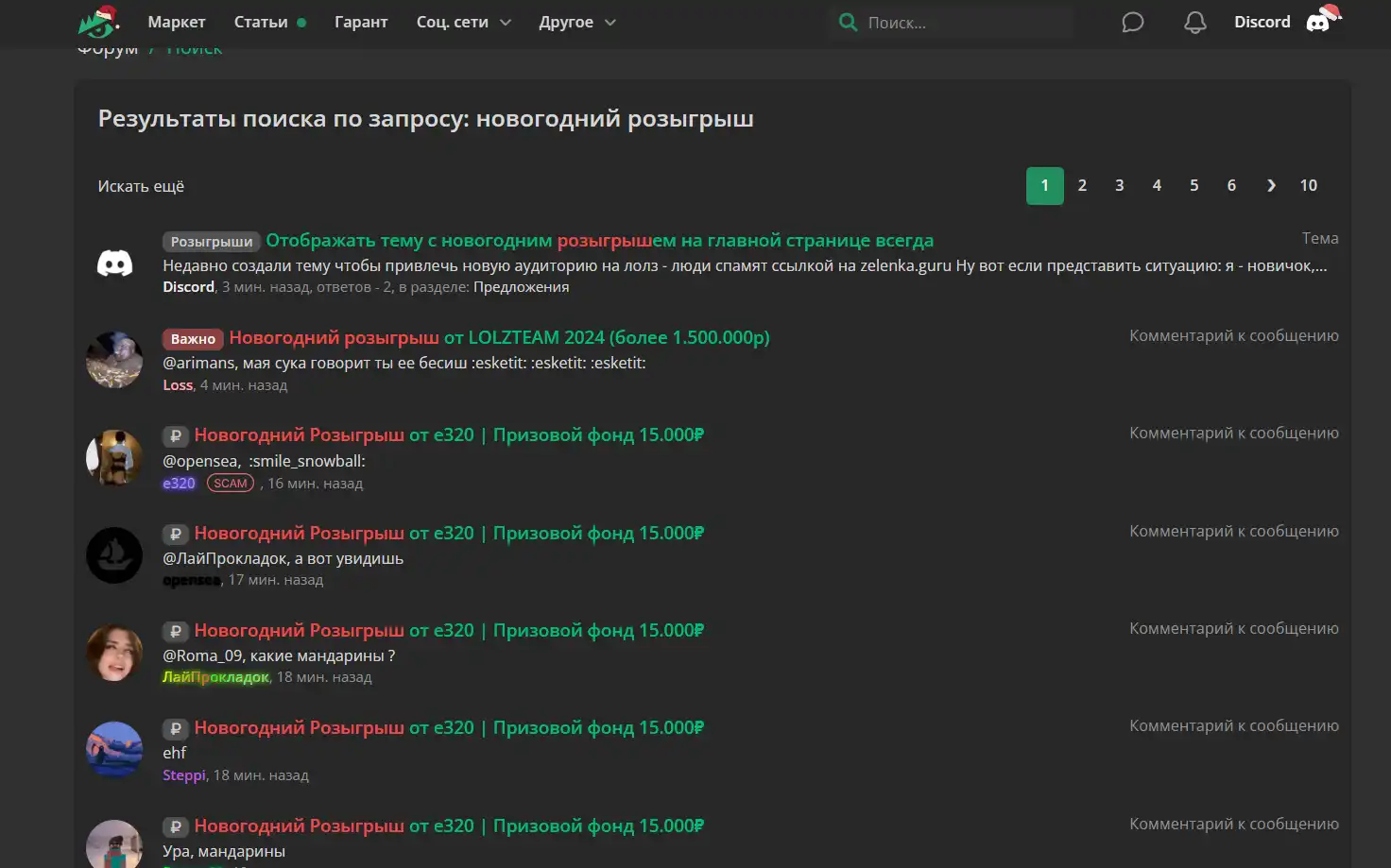Click ruble prefix icon in Steppi row

pos(176,728)
